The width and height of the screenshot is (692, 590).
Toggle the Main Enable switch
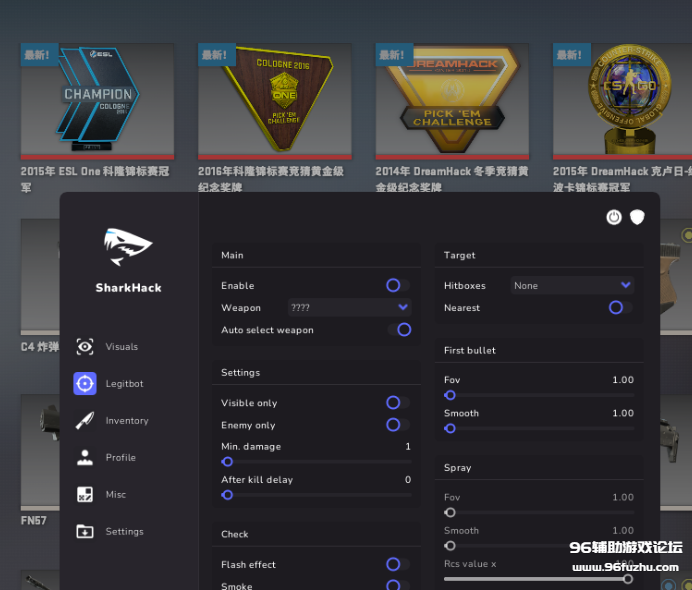(397, 286)
